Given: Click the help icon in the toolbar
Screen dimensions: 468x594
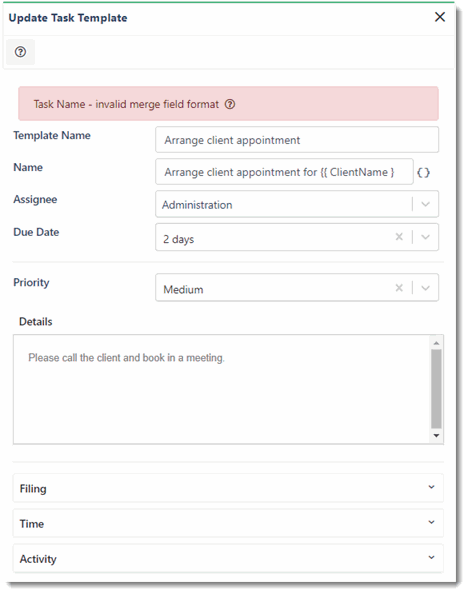Looking at the screenshot, I should (x=20, y=52).
